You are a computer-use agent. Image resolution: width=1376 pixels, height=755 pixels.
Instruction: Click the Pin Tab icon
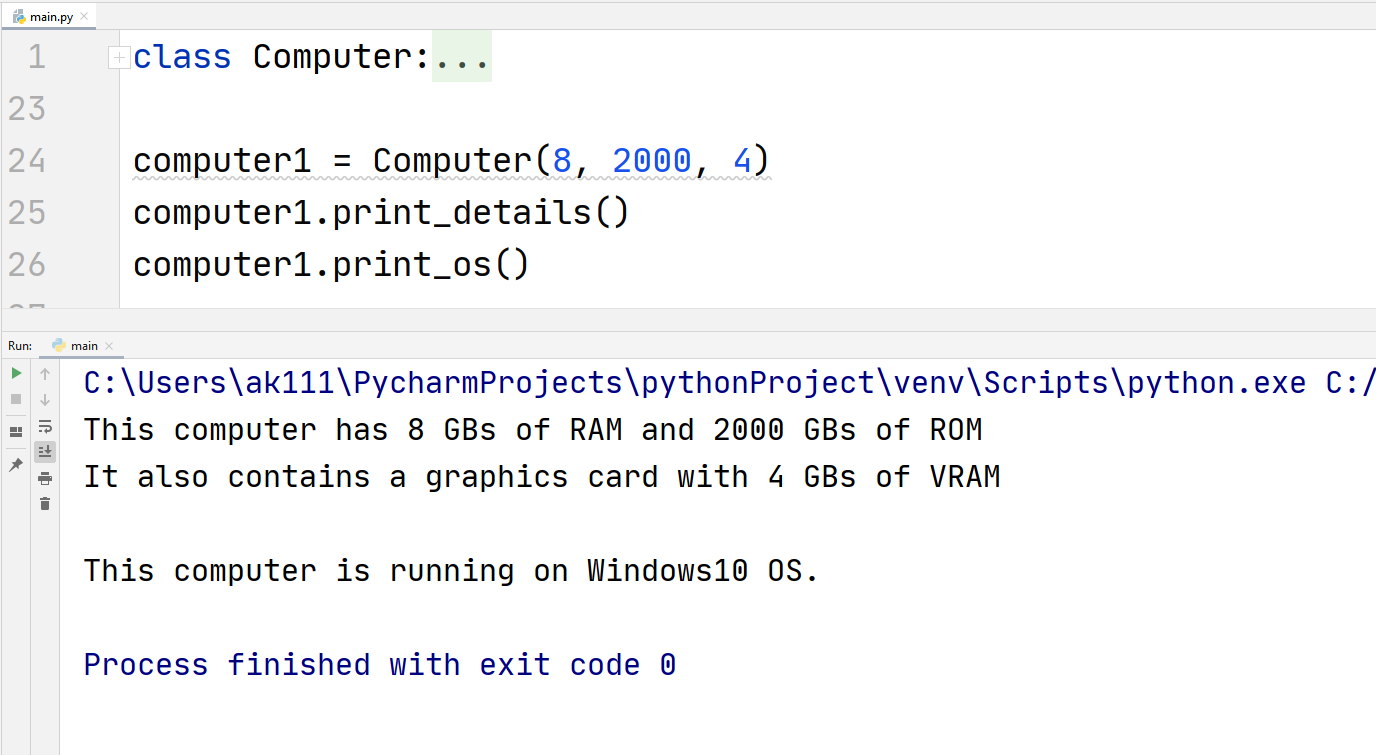pos(16,465)
